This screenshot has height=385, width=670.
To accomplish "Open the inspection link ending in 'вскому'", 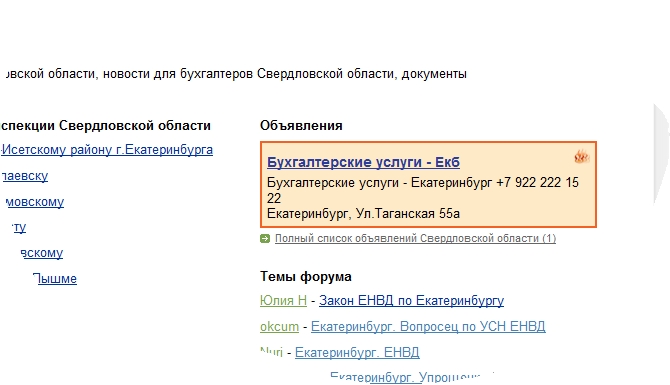I will pos(42,253).
